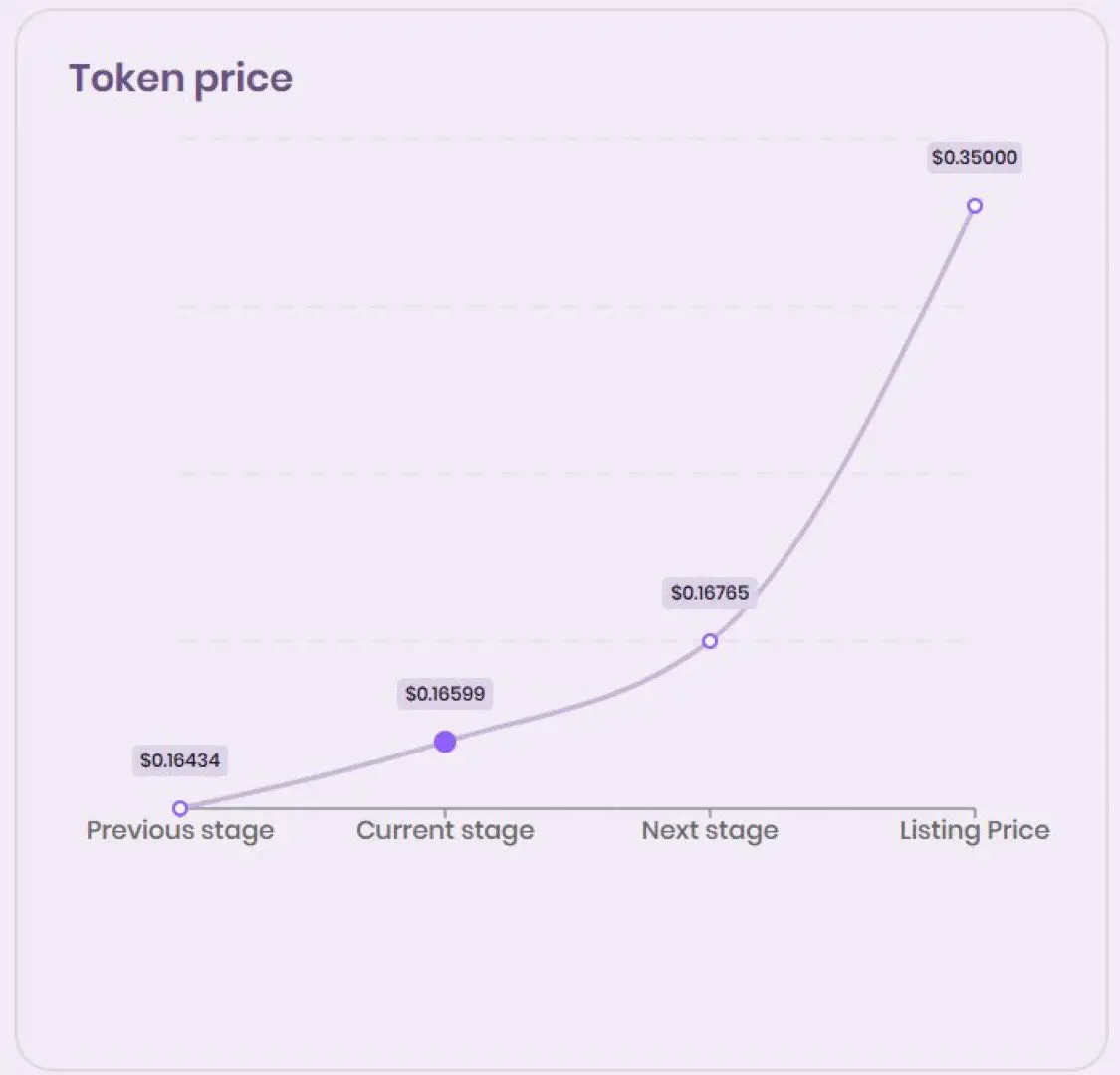Select the $0.16765 price label
This screenshot has height=1075, width=1120.
[x=710, y=593]
